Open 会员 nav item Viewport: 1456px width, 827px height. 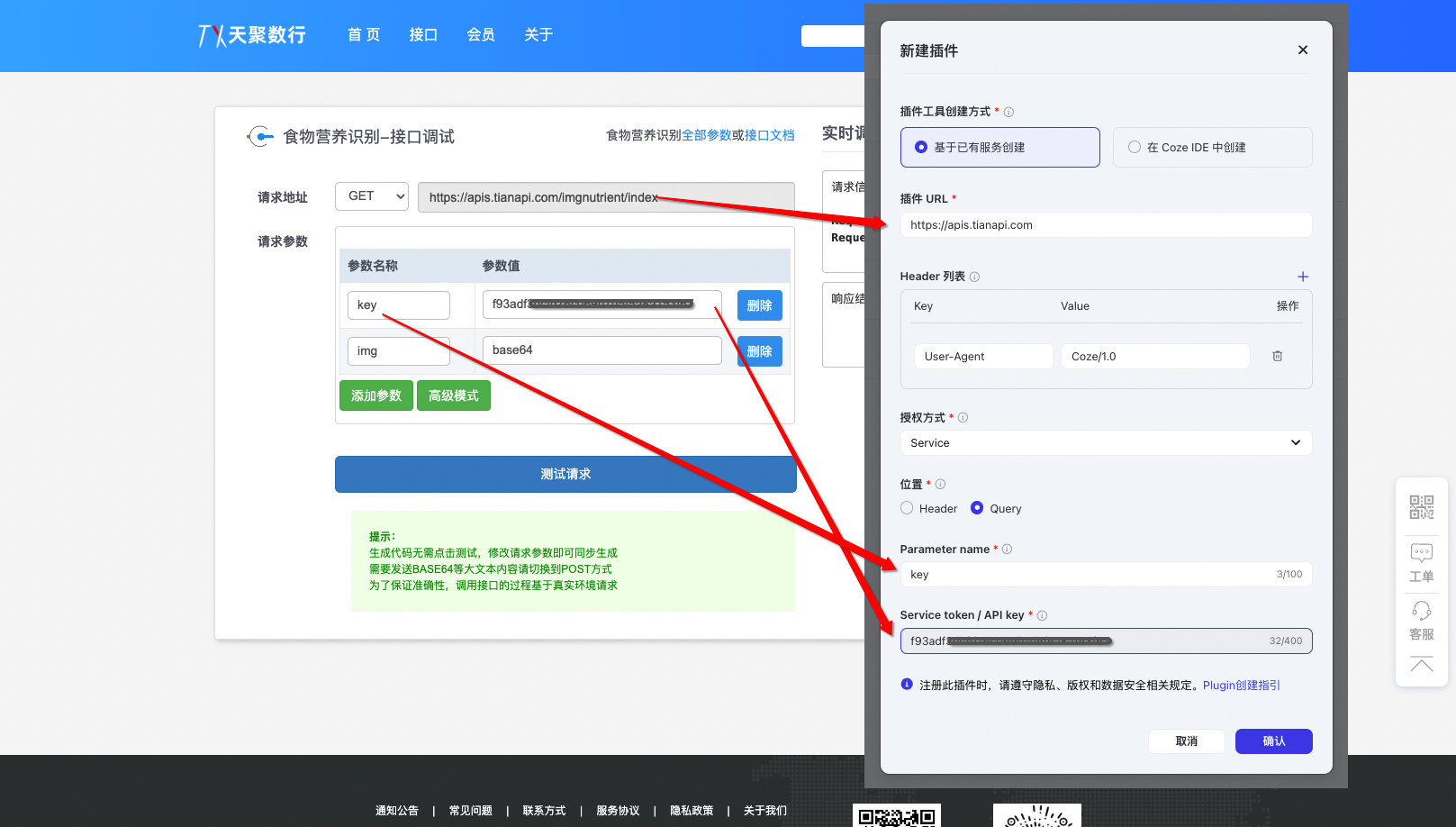pyautogui.click(x=481, y=35)
